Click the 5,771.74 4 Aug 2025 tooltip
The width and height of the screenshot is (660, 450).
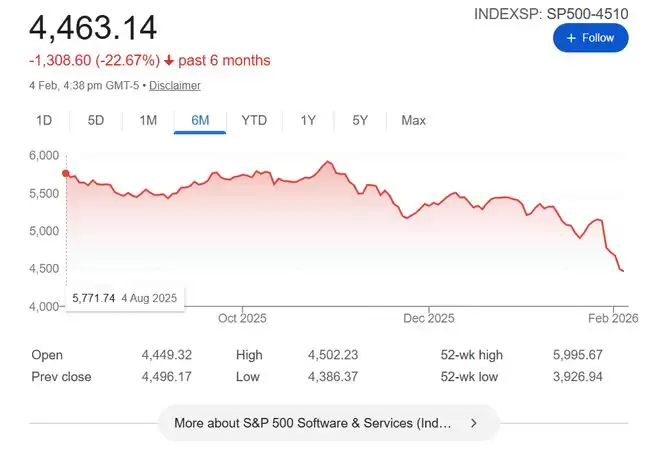pos(125,298)
